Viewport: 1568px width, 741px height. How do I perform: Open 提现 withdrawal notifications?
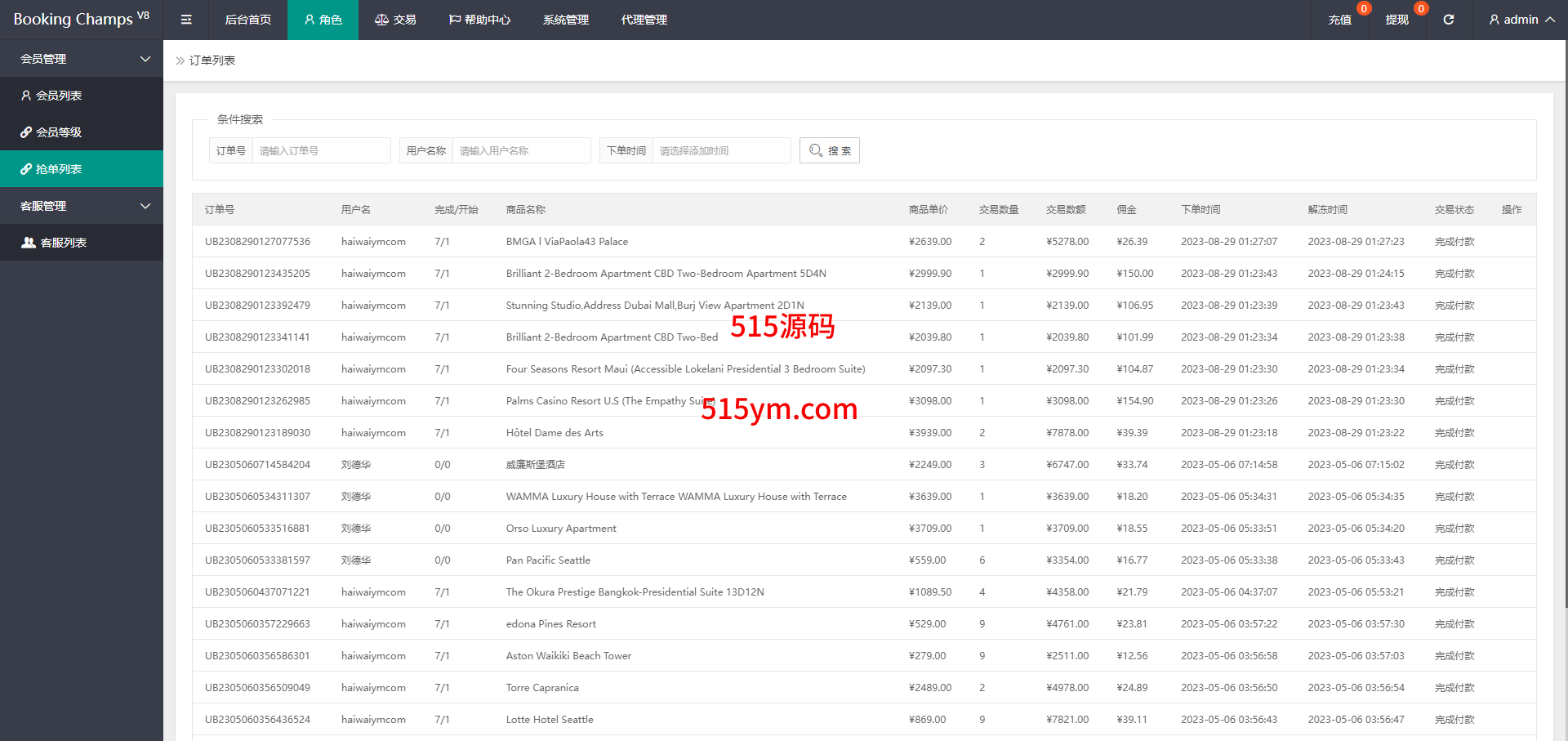(x=1396, y=20)
